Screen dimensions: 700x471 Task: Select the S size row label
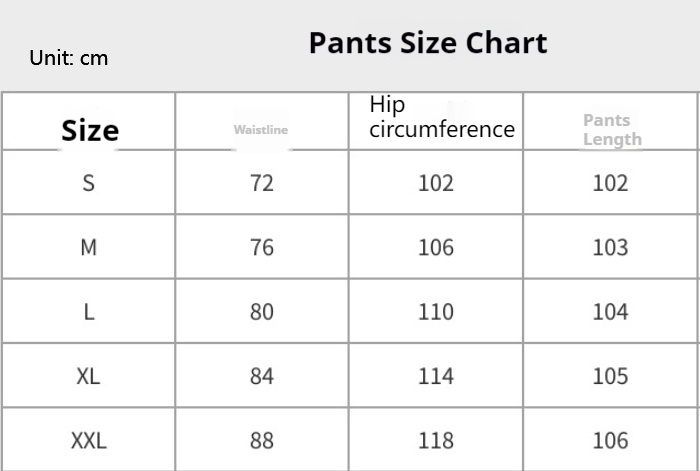(89, 183)
